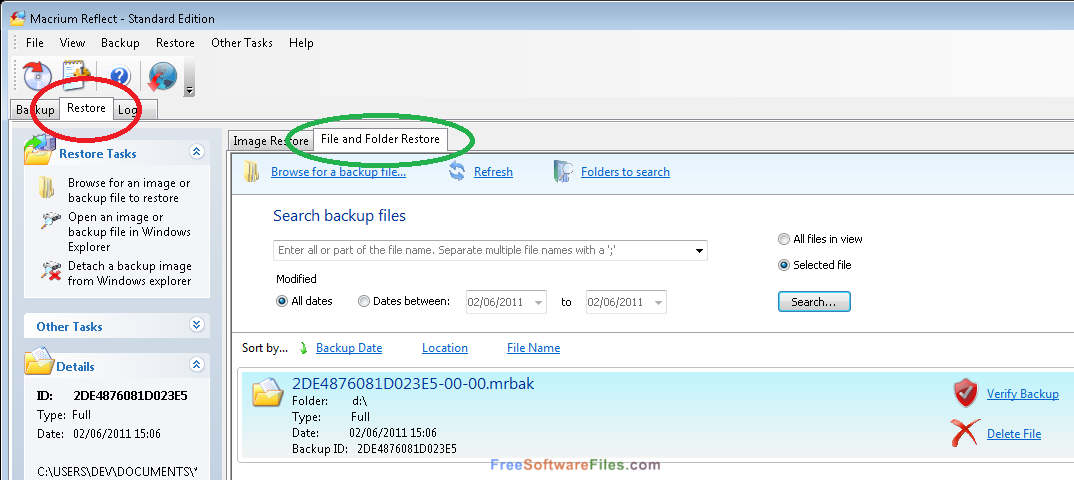Open the Restore menu in the menu bar

click(175, 42)
